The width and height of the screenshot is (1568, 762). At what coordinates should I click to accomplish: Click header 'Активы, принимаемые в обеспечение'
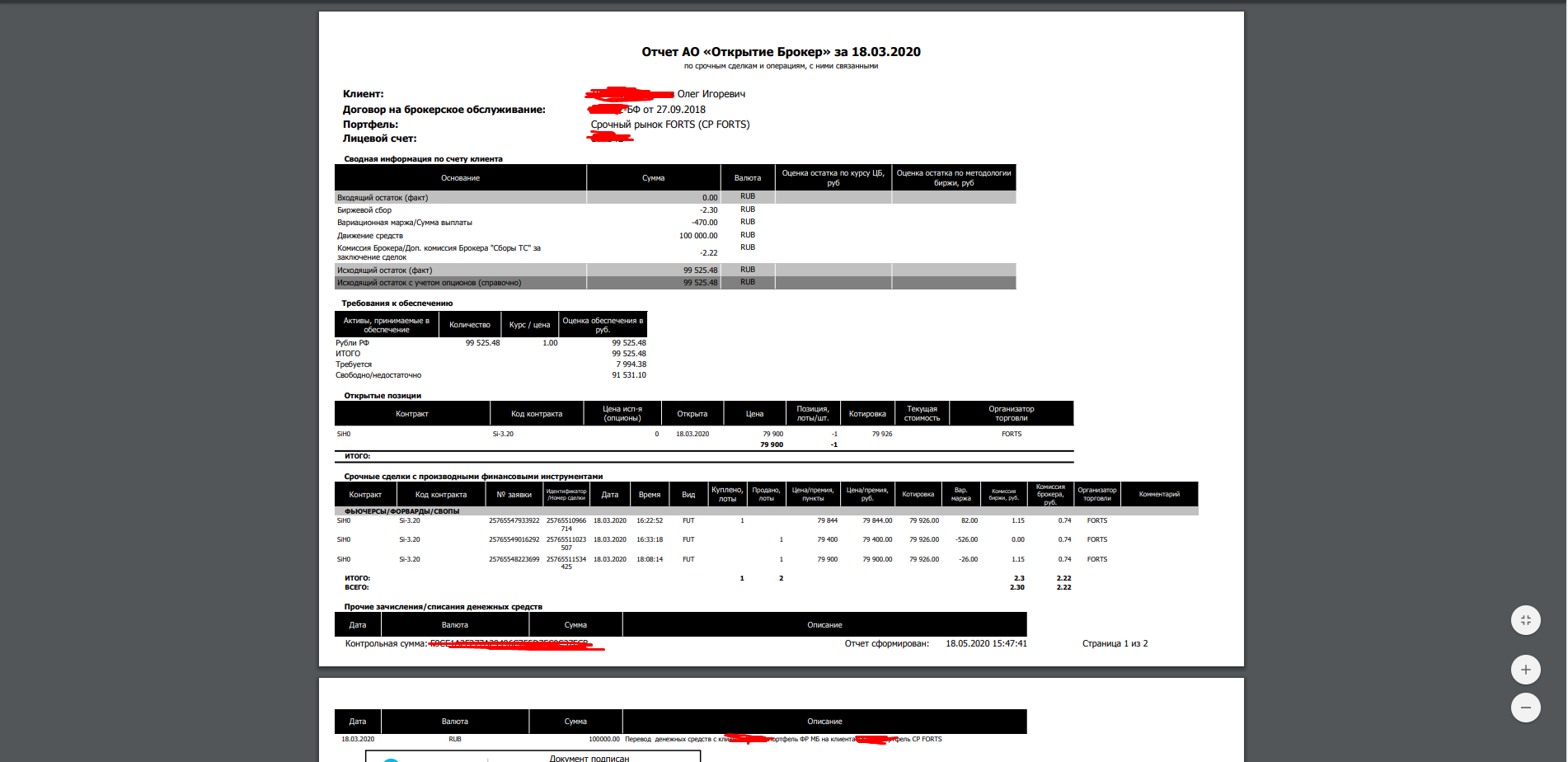click(387, 325)
